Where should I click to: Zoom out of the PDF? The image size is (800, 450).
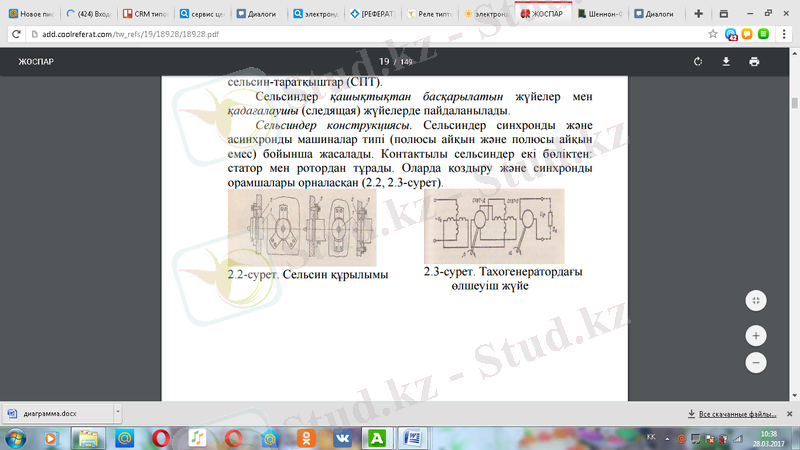[756, 362]
